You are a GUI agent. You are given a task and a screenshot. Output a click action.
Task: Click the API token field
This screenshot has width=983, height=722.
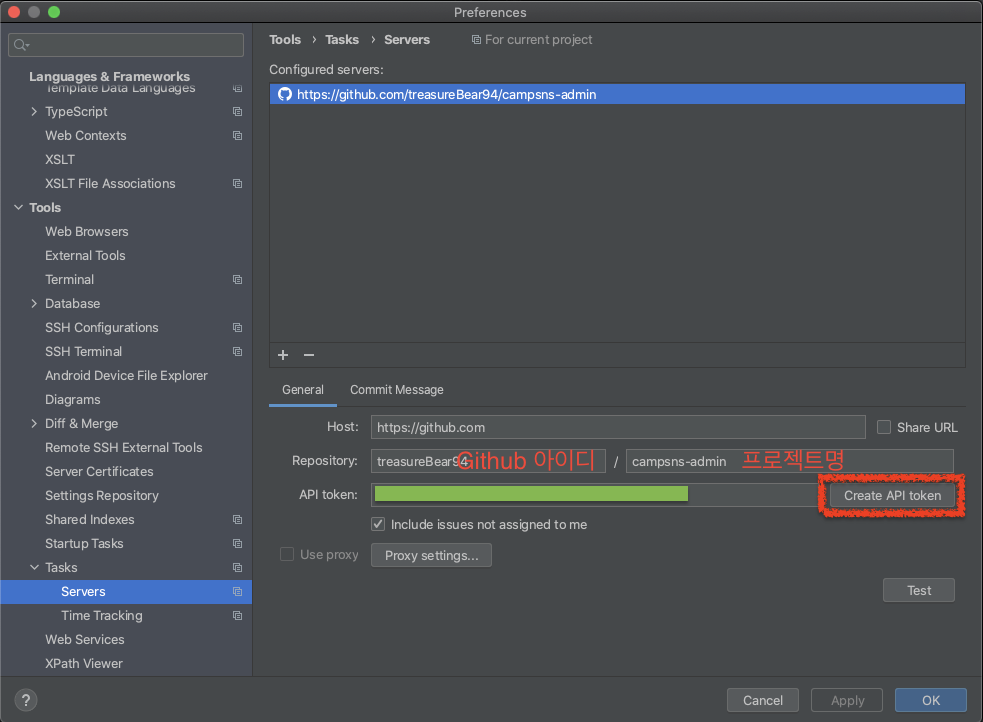[596, 494]
